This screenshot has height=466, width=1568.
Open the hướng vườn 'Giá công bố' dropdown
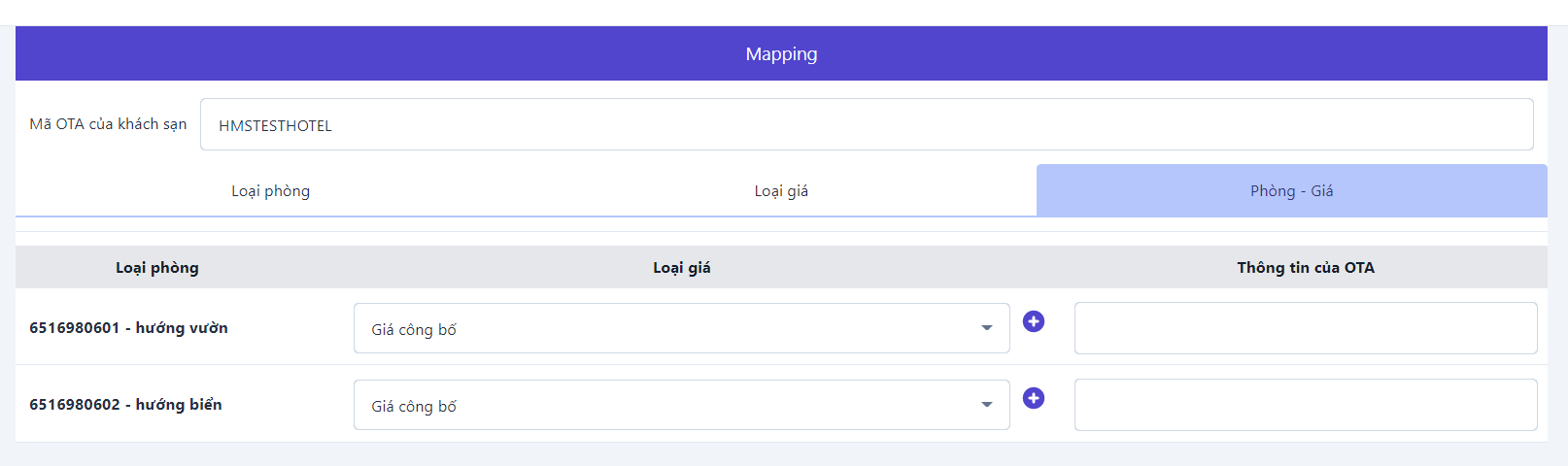[x=670, y=329]
